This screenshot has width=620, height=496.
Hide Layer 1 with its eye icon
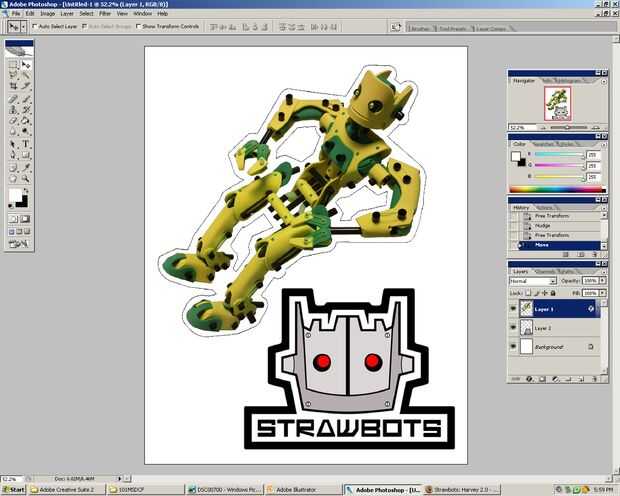pyautogui.click(x=513, y=309)
